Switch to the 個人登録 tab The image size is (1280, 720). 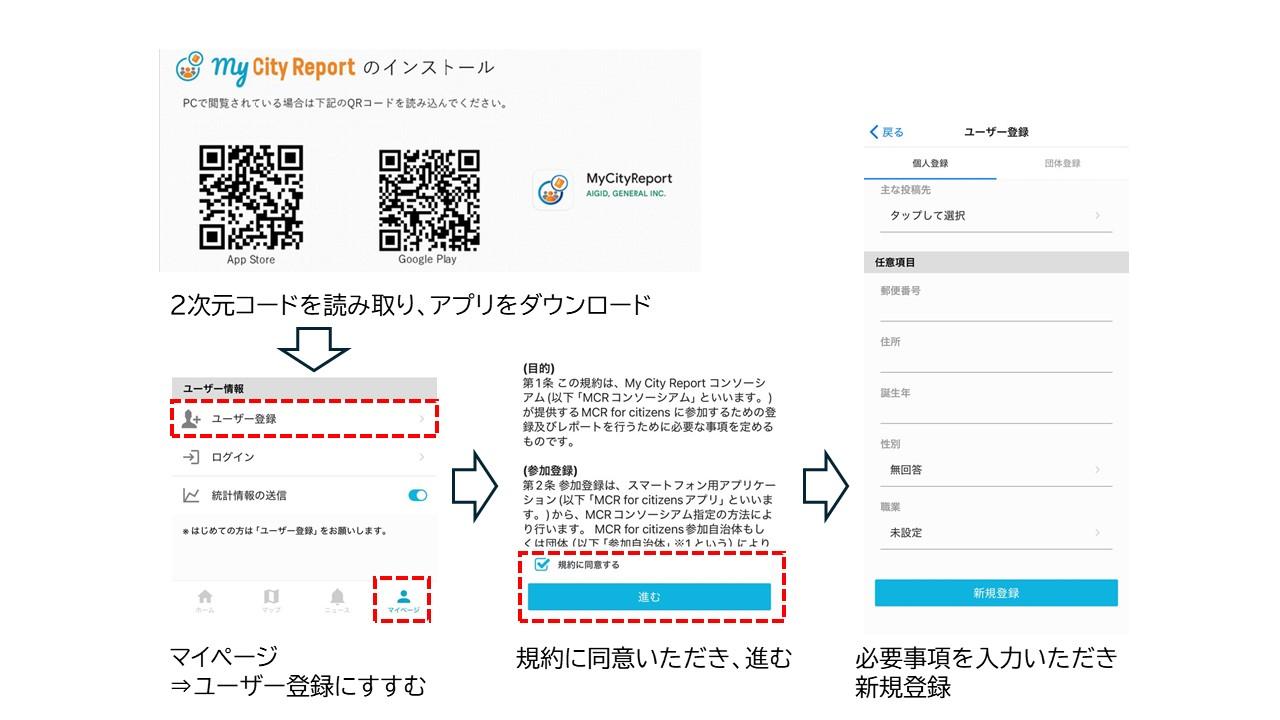pyautogui.click(x=930, y=163)
